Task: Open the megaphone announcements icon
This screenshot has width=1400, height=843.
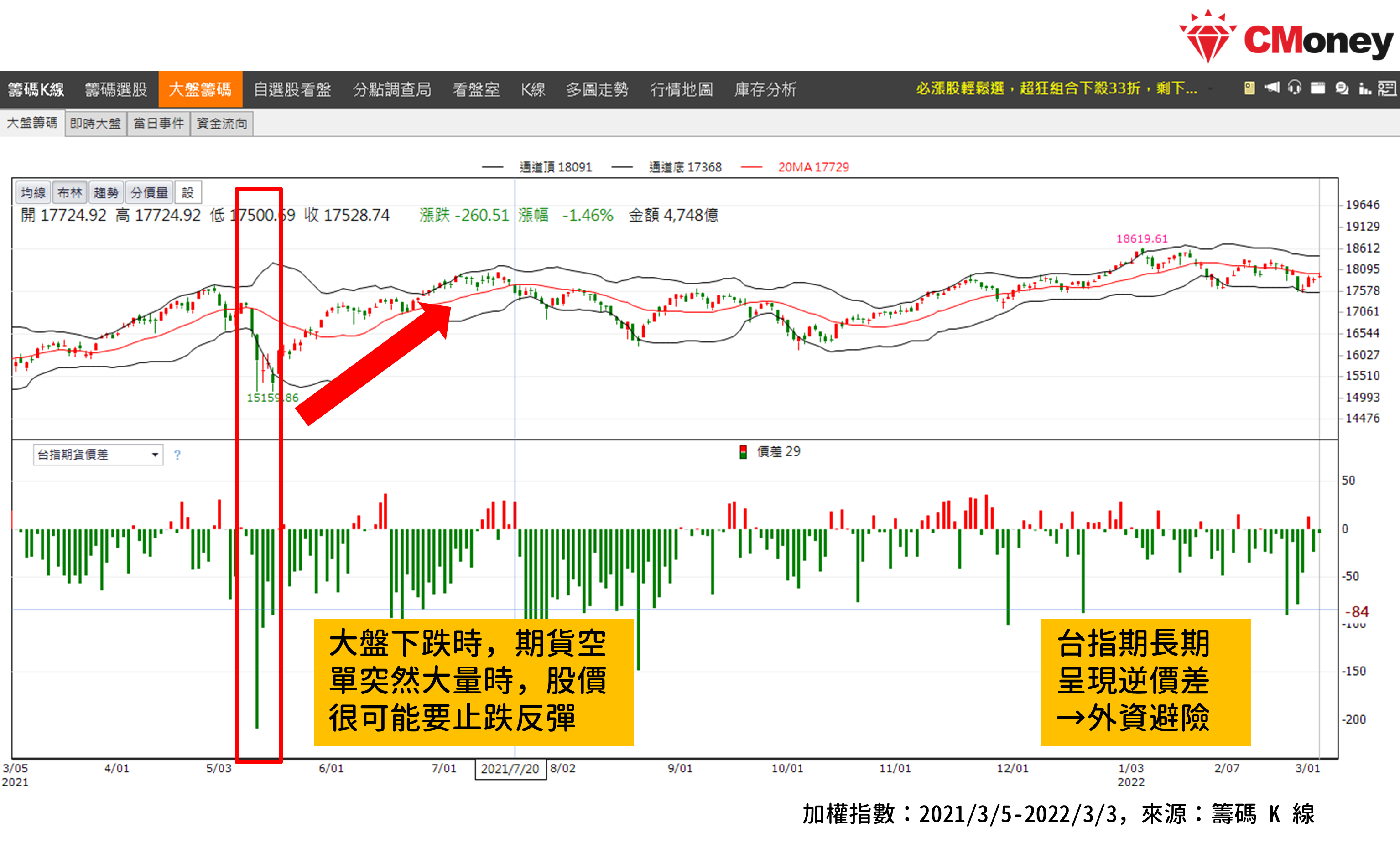Action: [1272, 88]
